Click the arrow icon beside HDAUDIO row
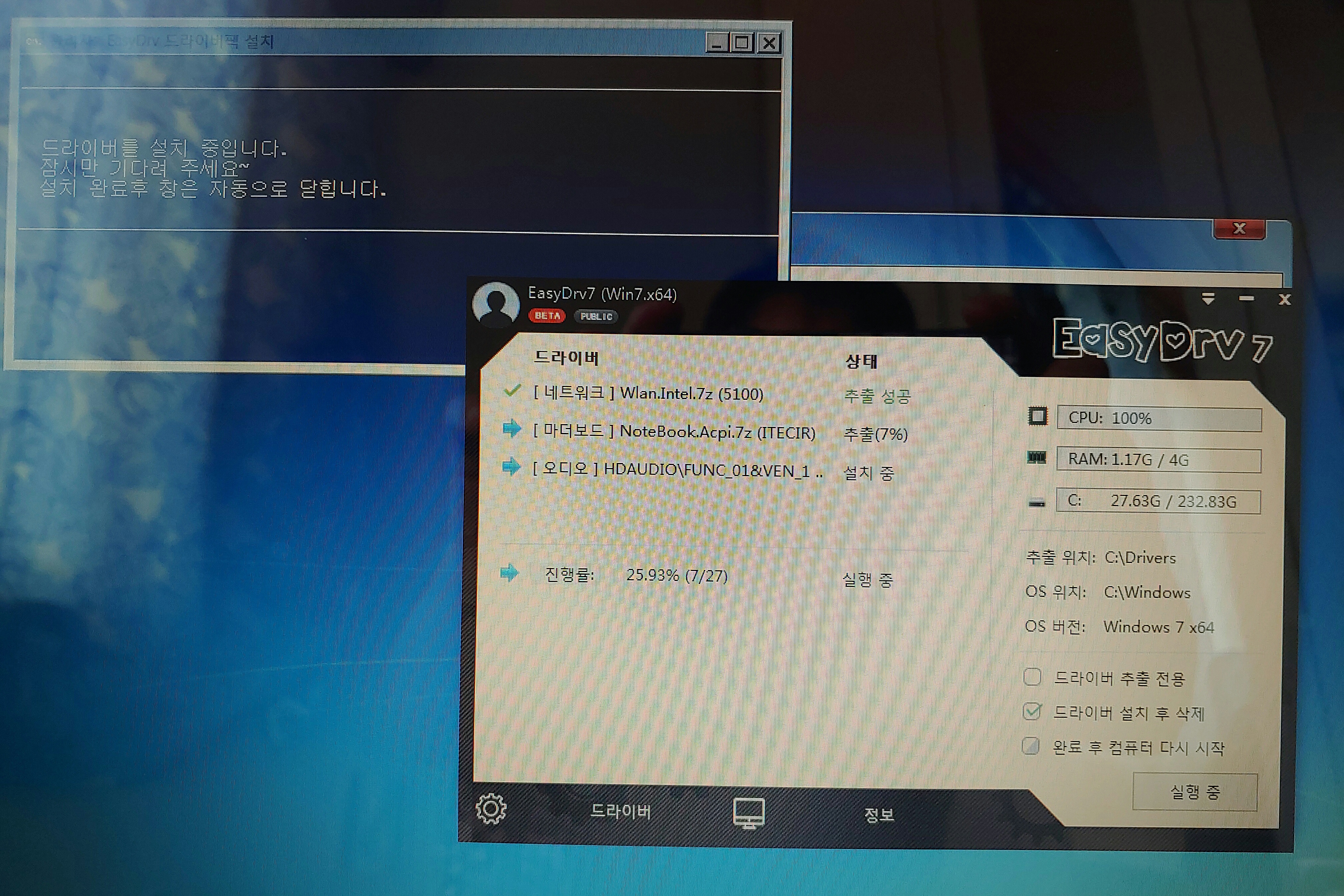The width and height of the screenshot is (1344, 896). coord(511,467)
